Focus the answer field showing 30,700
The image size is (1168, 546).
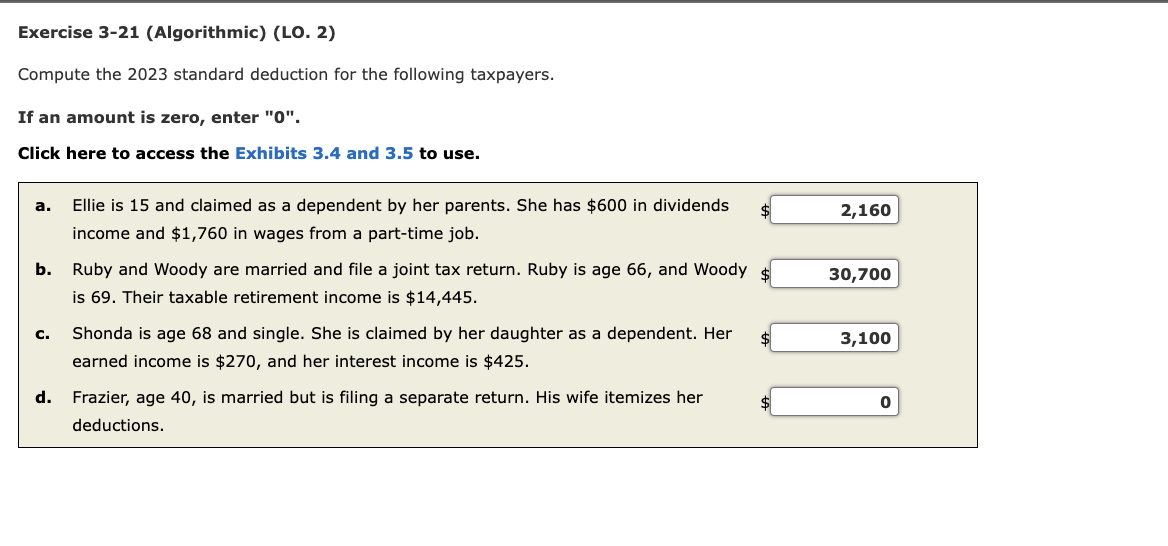[x=835, y=274]
